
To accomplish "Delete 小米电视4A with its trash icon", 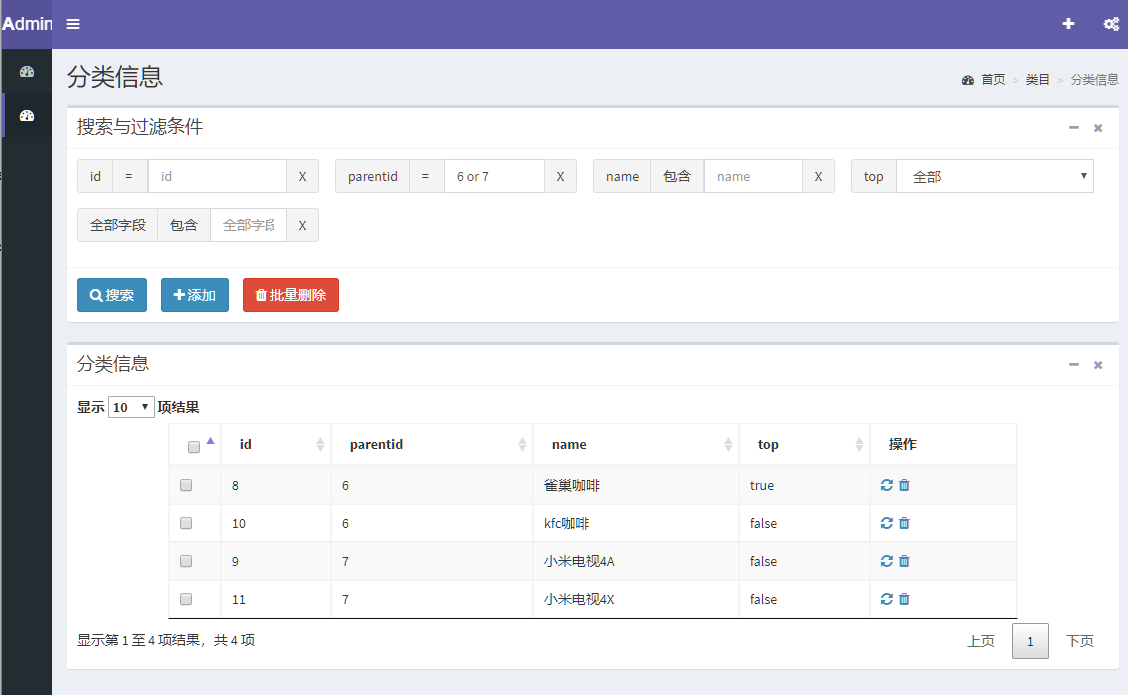I will point(904,560).
